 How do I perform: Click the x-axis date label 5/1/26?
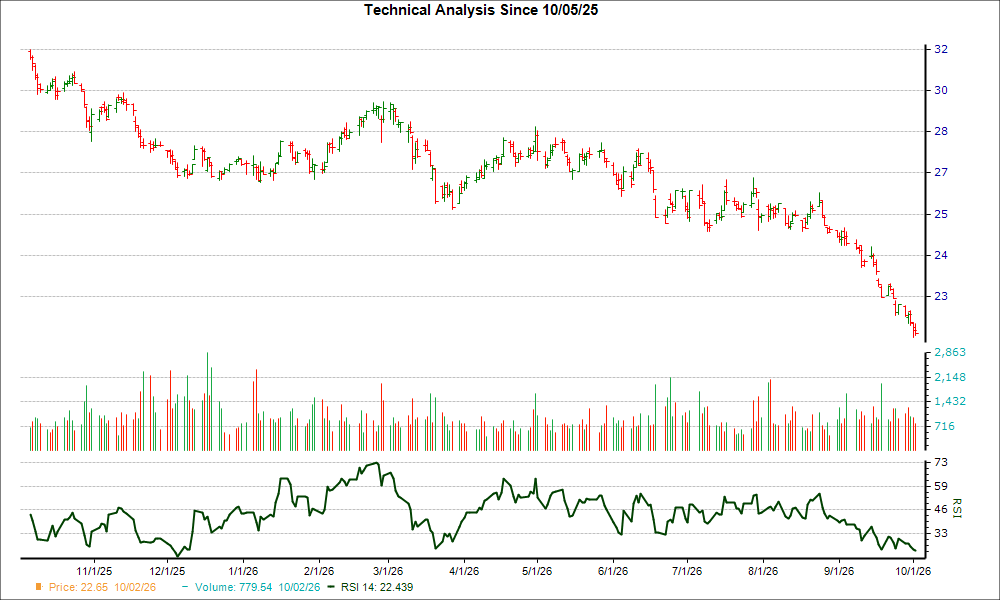coord(537,571)
